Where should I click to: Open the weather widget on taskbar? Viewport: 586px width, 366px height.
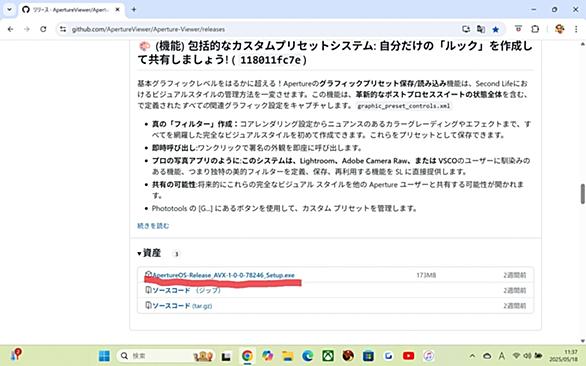coord(16,354)
